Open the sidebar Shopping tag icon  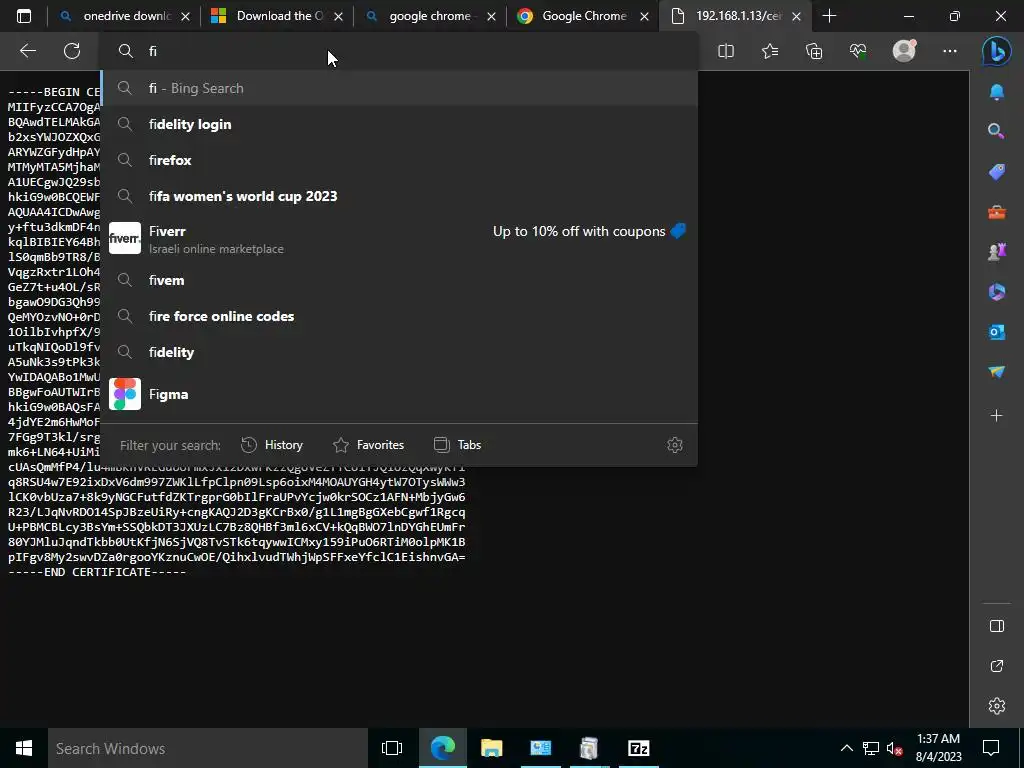(x=997, y=171)
